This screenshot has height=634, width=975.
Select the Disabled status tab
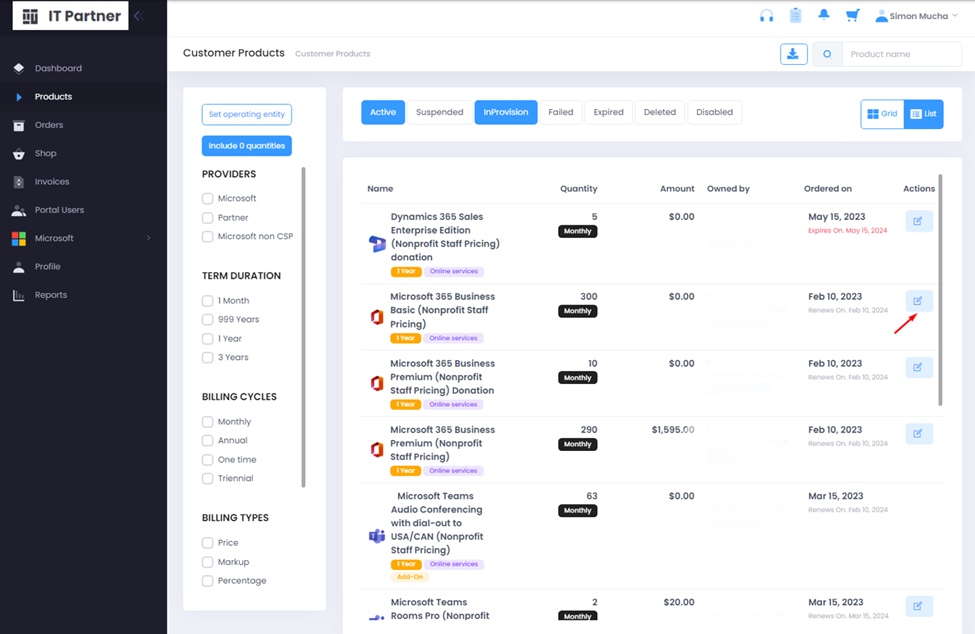[714, 113]
